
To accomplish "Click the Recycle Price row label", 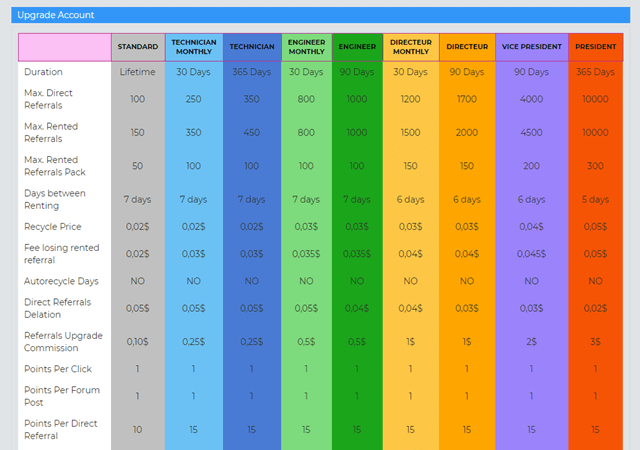I will point(53,227).
